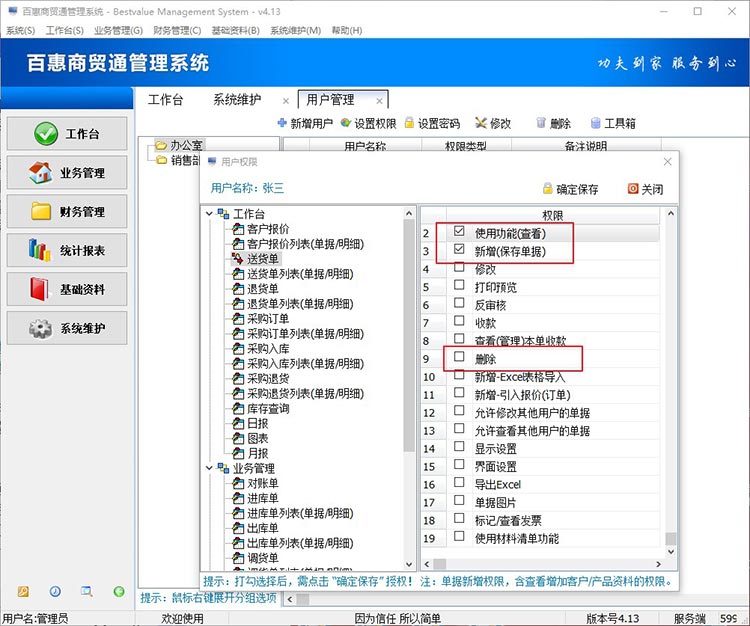Click the 办公室 folder icon
The height and width of the screenshot is (626, 750).
[x=161, y=145]
